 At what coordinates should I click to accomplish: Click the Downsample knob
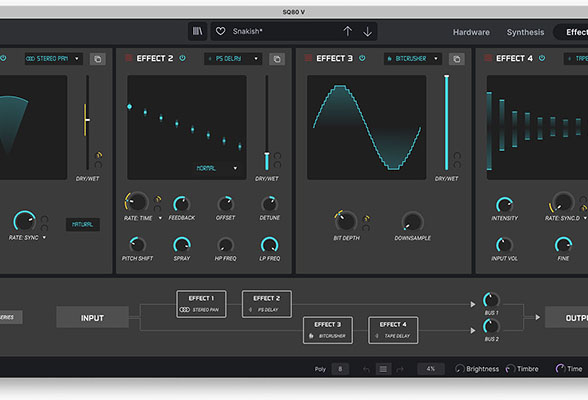[x=412, y=222]
